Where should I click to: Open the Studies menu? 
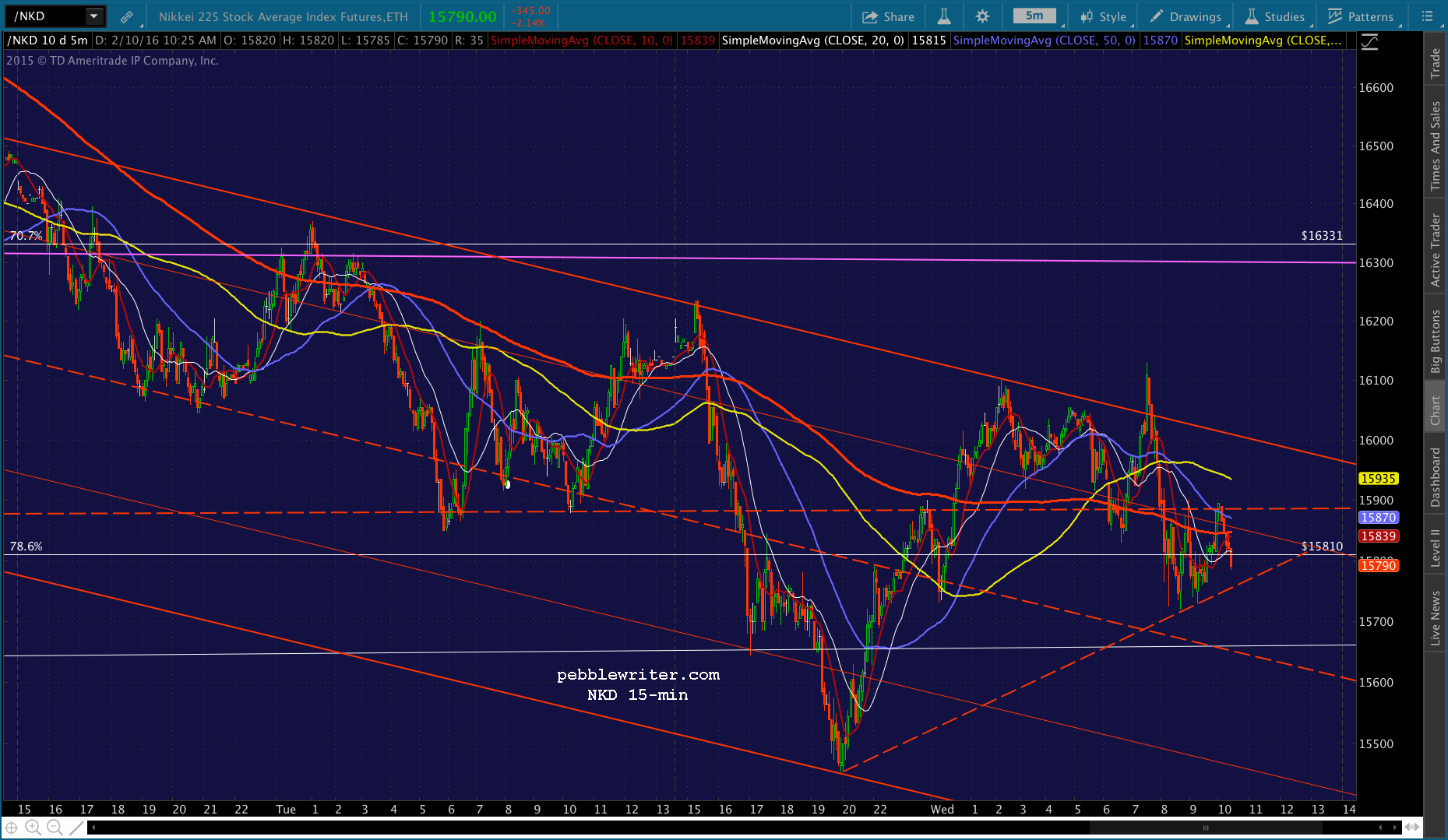click(x=1274, y=16)
